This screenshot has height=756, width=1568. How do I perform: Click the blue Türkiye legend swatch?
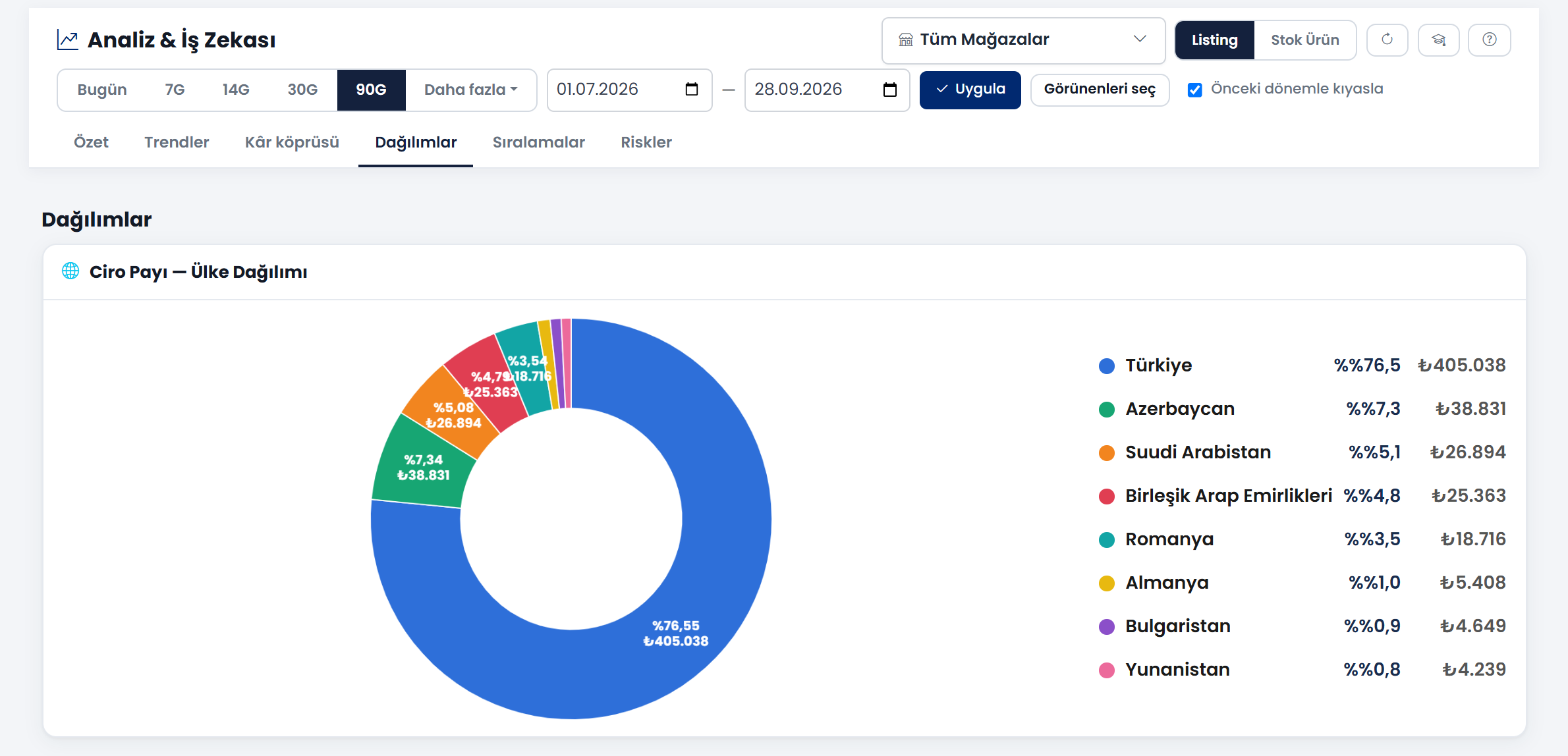click(1107, 366)
